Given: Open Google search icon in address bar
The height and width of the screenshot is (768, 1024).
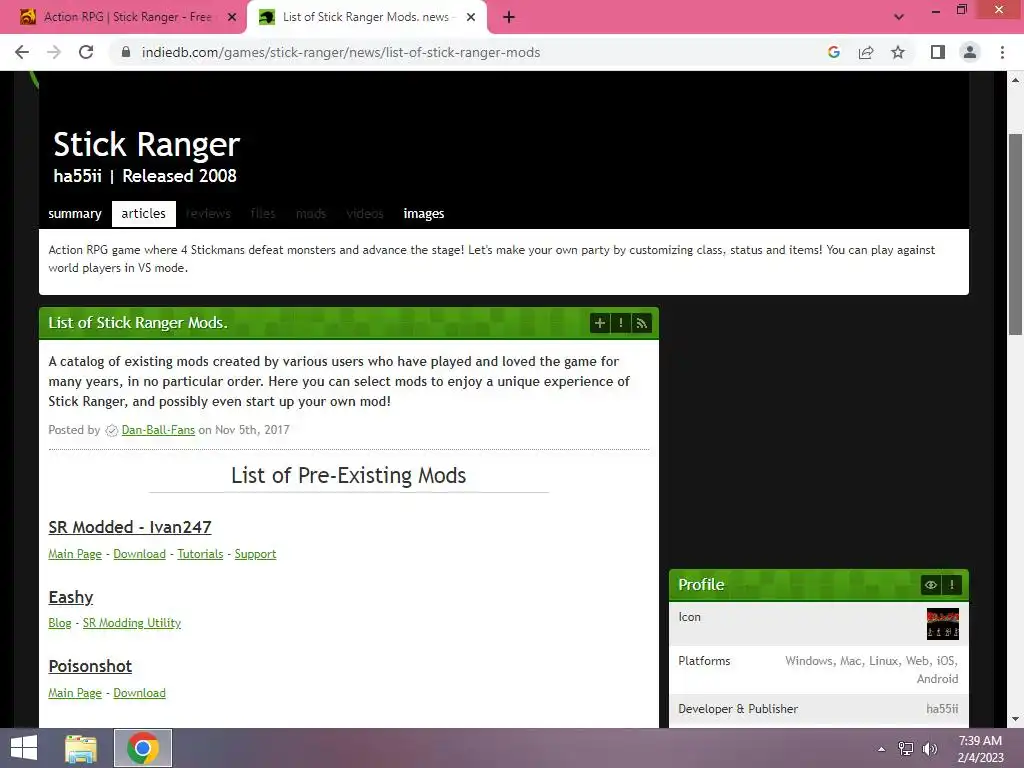Looking at the screenshot, I should coord(833,52).
